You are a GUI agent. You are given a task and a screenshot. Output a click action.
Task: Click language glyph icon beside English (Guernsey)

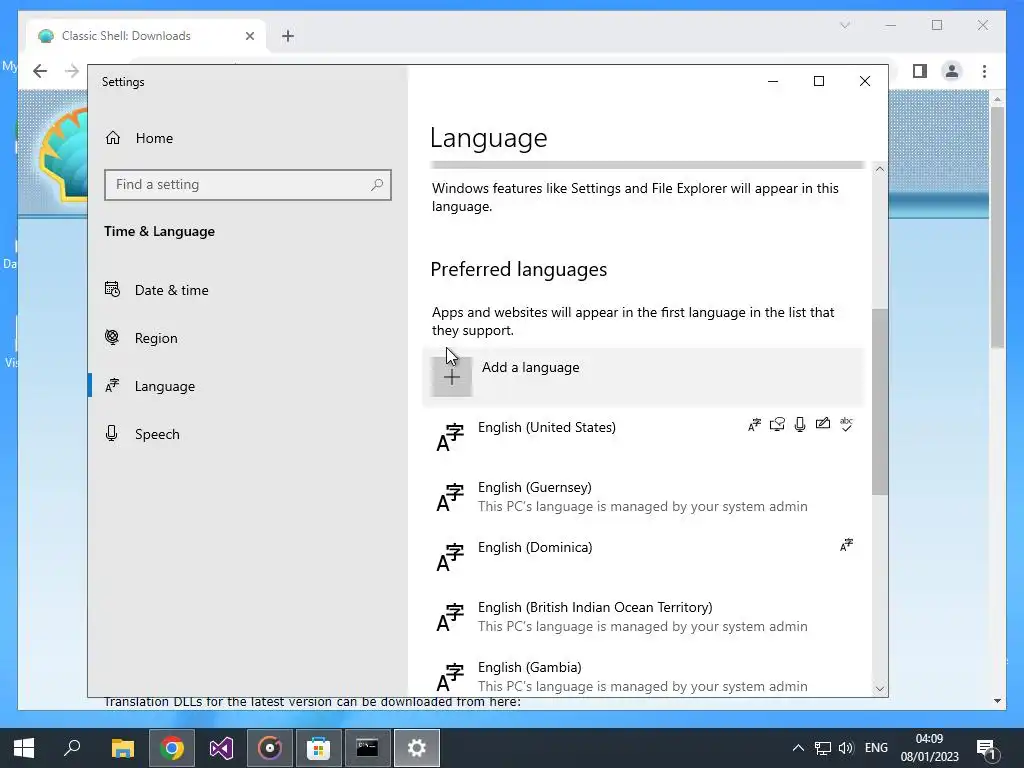point(450,498)
